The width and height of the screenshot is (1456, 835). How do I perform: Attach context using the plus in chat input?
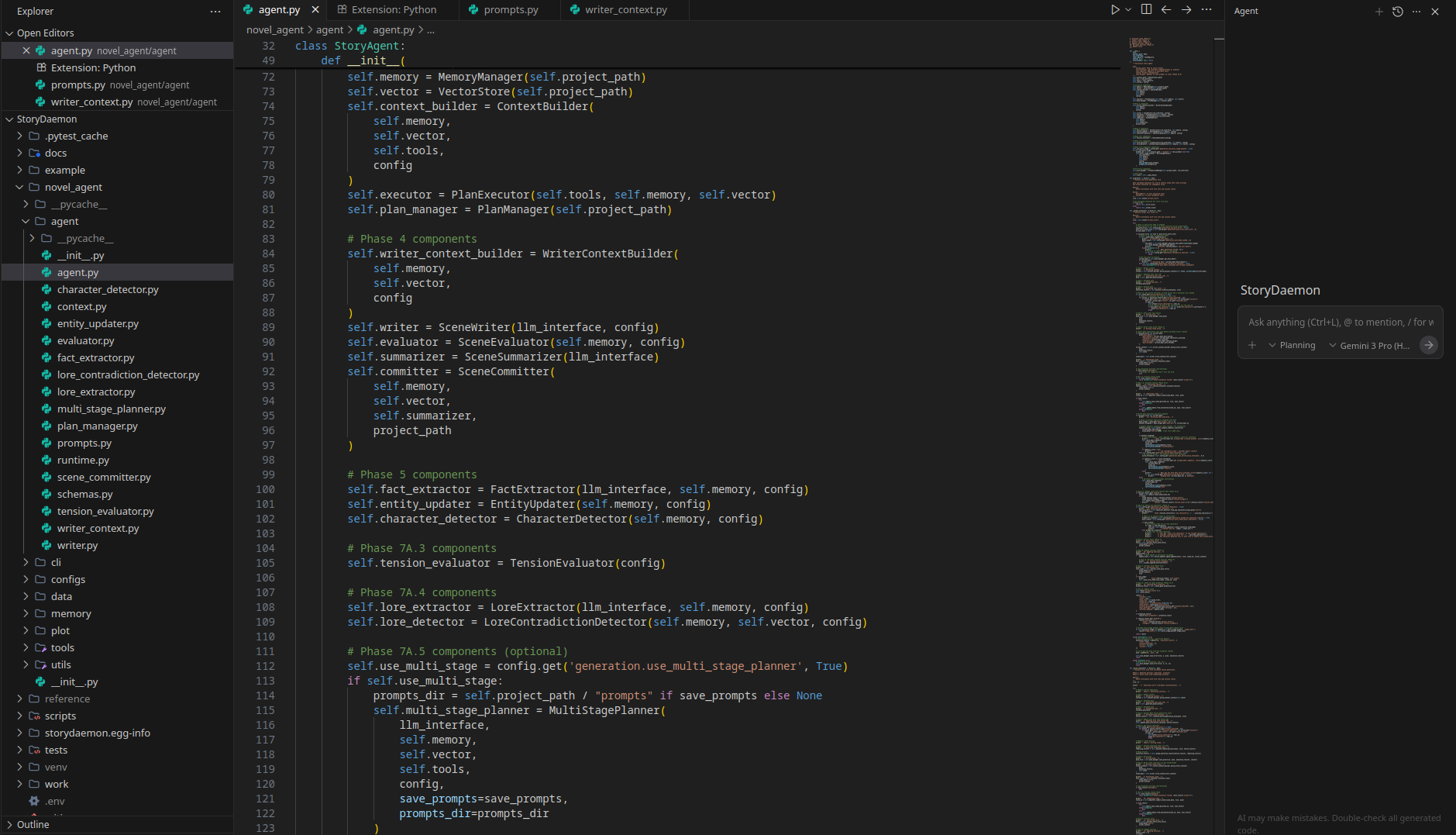pos(1253,345)
